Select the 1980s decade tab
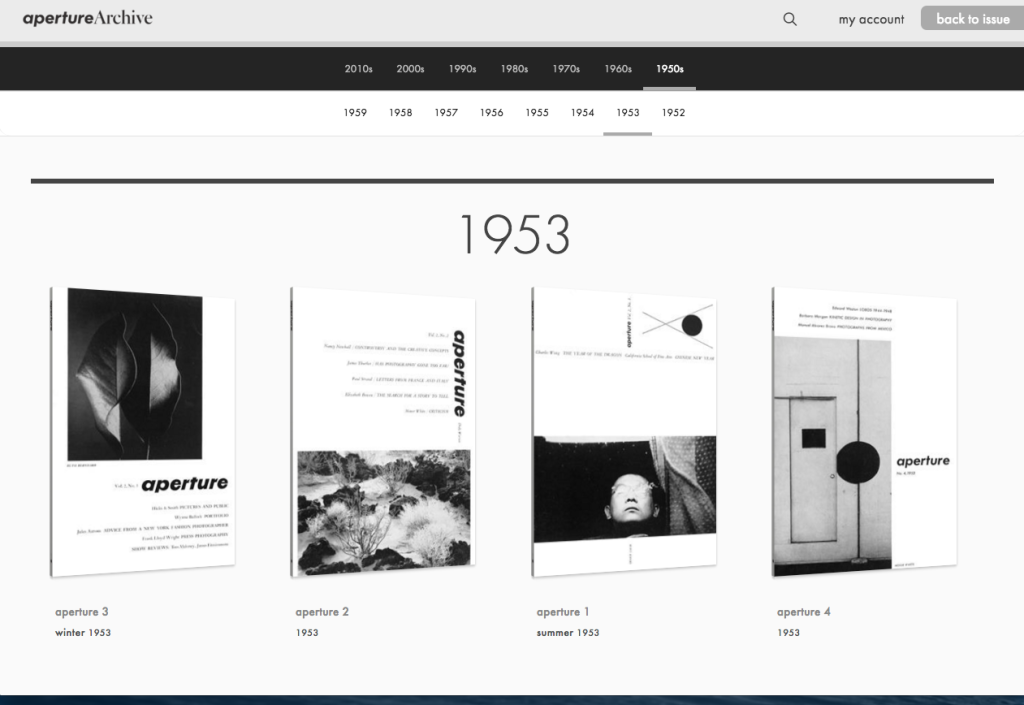 pyautogui.click(x=514, y=69)
